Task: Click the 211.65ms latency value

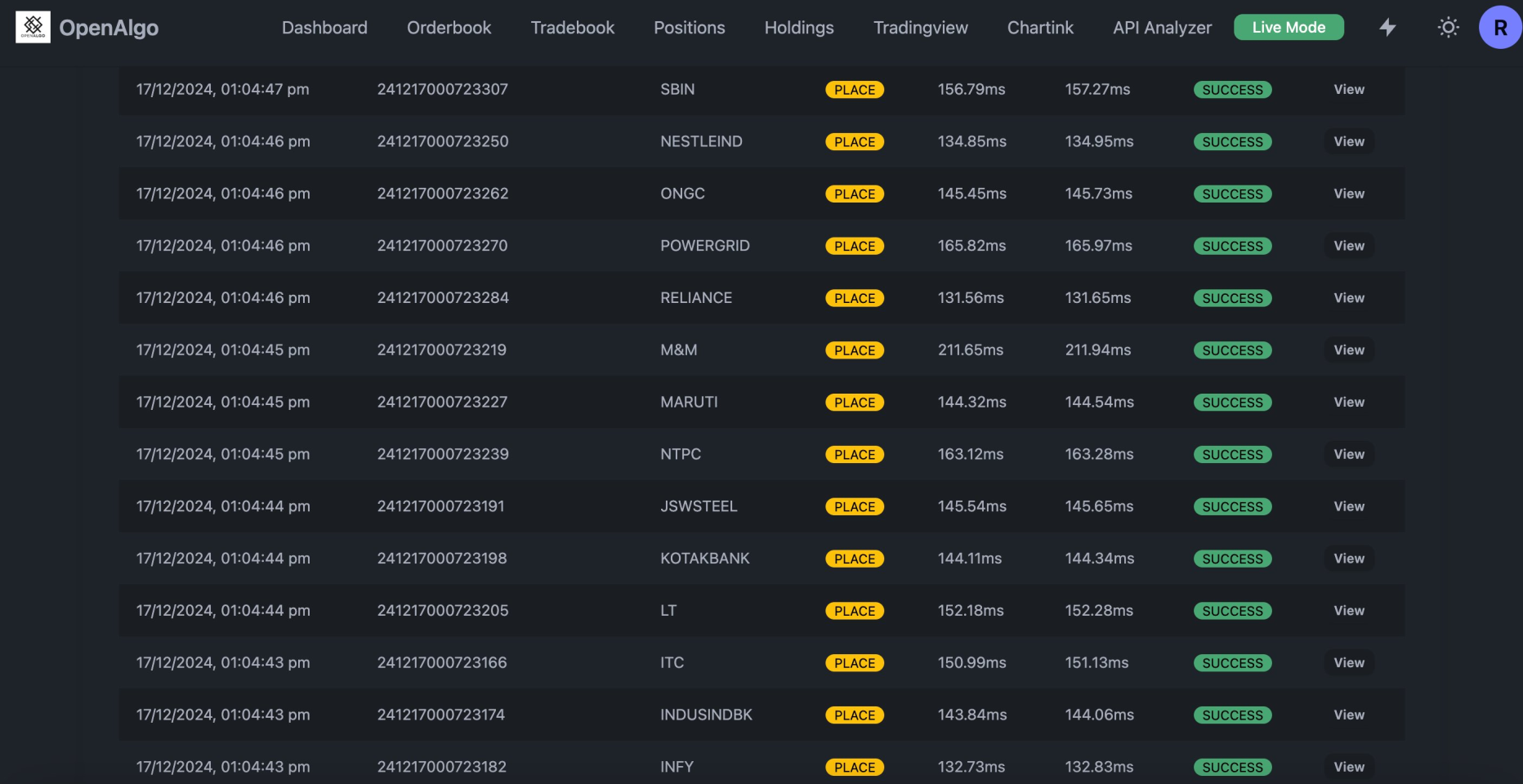Action: coord(970,350)
